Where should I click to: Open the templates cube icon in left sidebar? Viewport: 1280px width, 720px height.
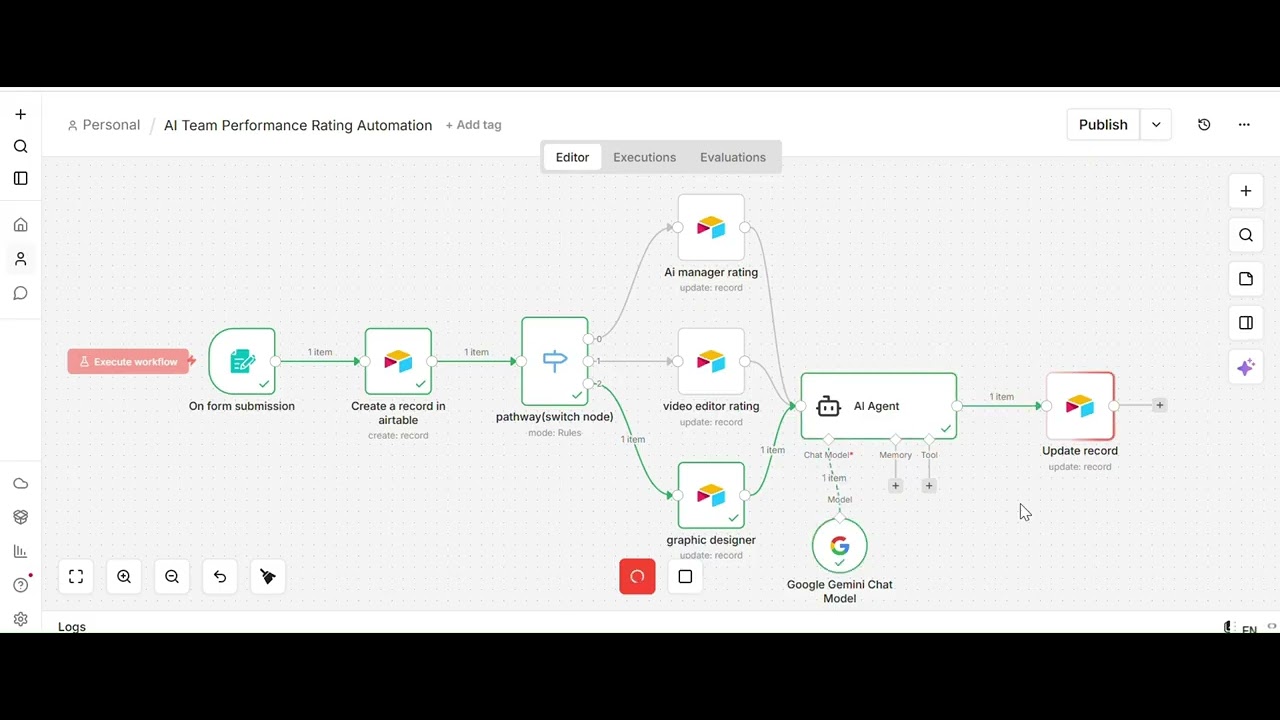pyautogui.click(x=20, y=517)
